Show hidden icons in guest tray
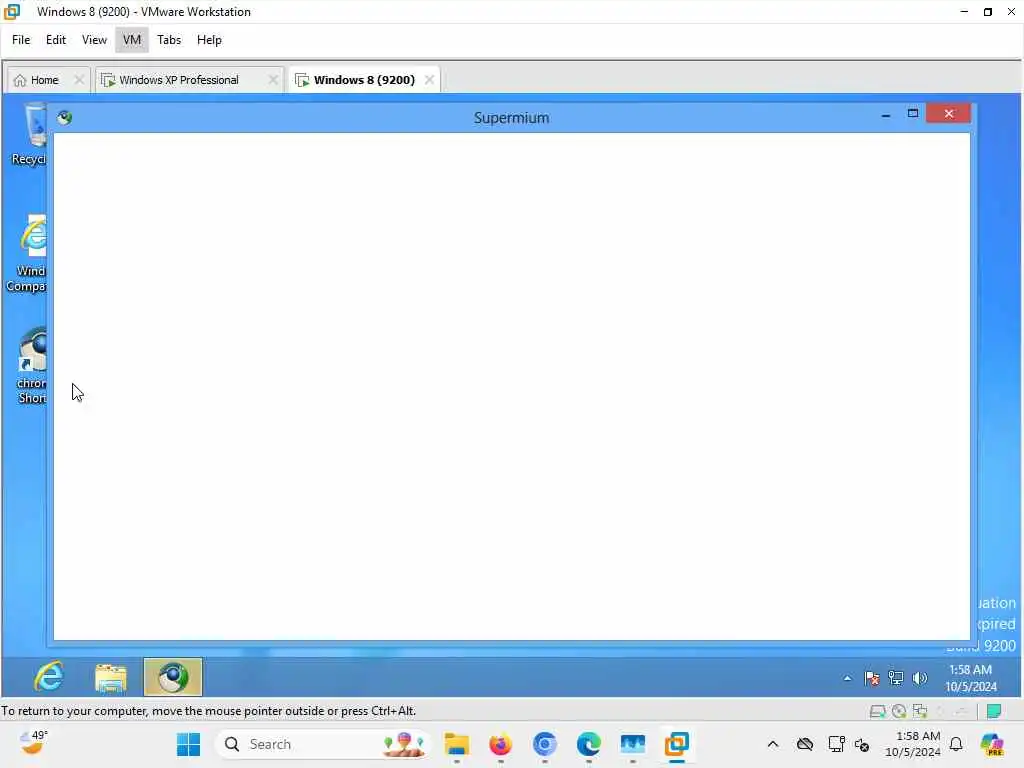Image resolution: width=1024 pixels, height=768 pixels. coord(847,679)
